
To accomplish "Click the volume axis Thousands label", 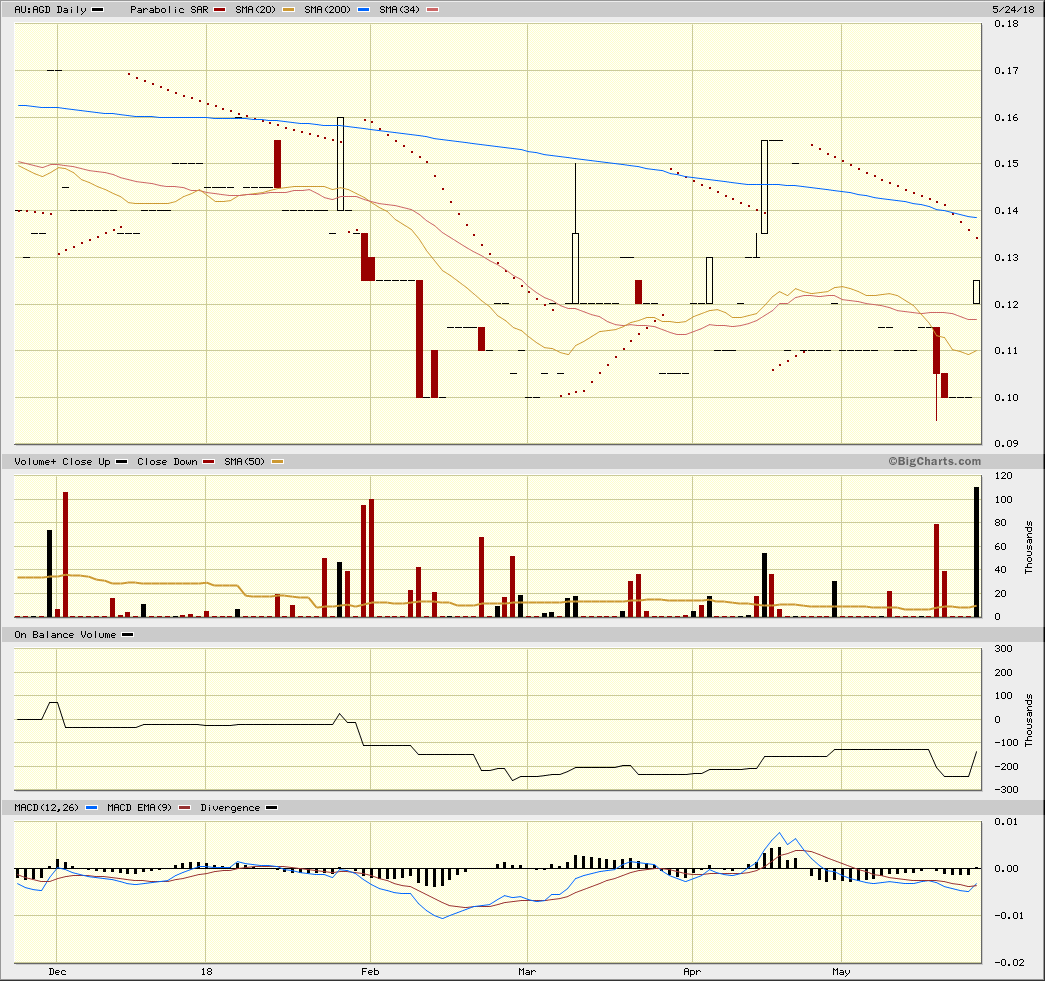I will tap(1029, 547).
